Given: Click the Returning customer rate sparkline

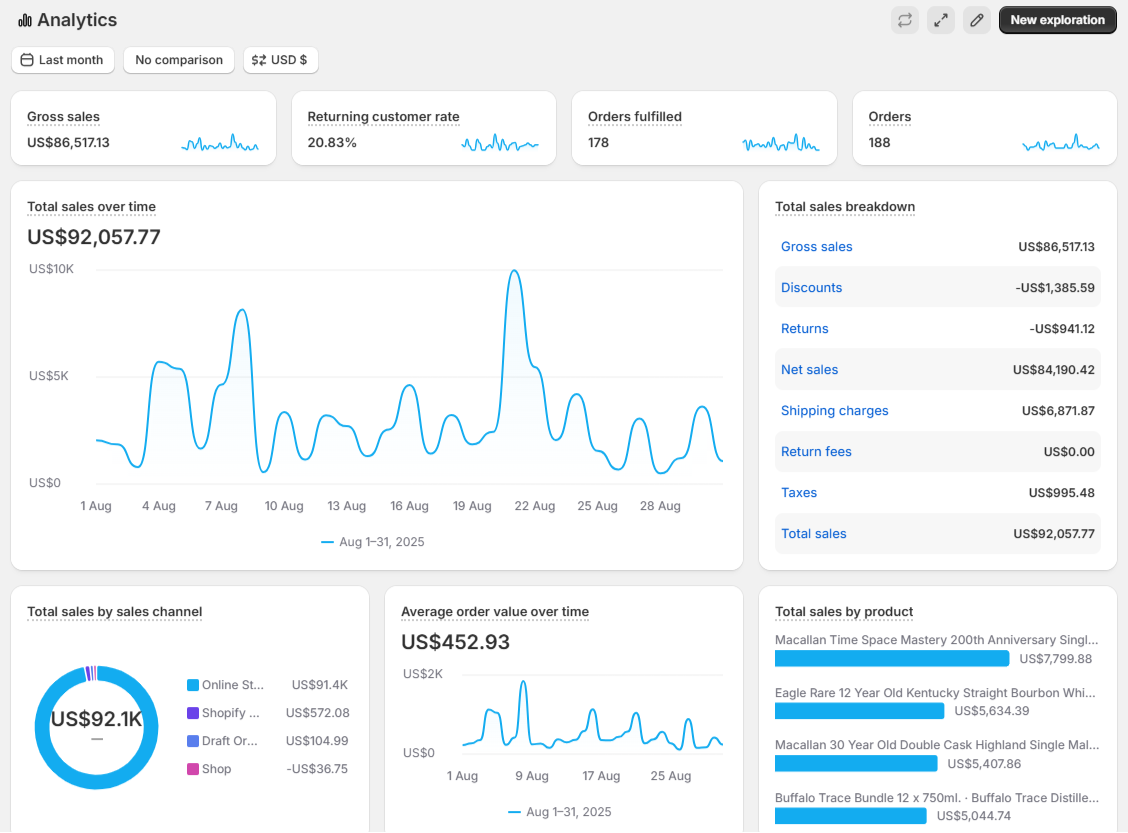Looking at the screenshot, I should [500, 143].
